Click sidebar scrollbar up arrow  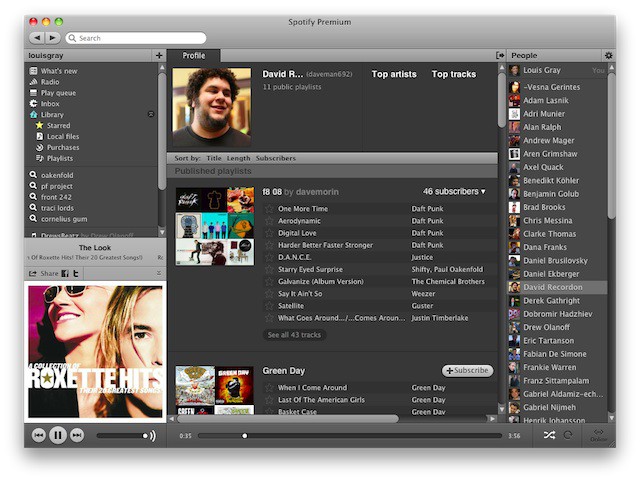coord(162,67)
